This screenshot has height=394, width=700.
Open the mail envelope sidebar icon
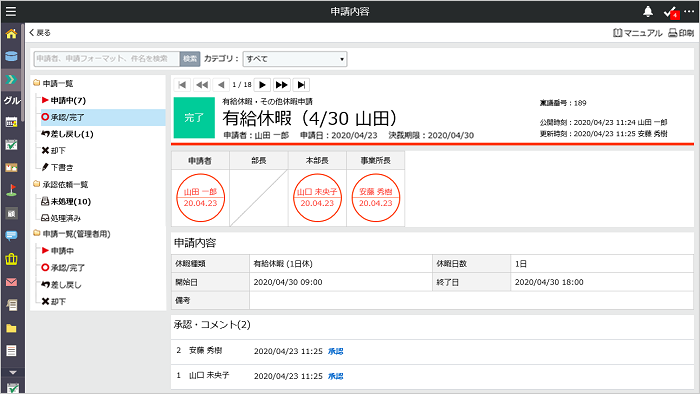pos(11,282)
